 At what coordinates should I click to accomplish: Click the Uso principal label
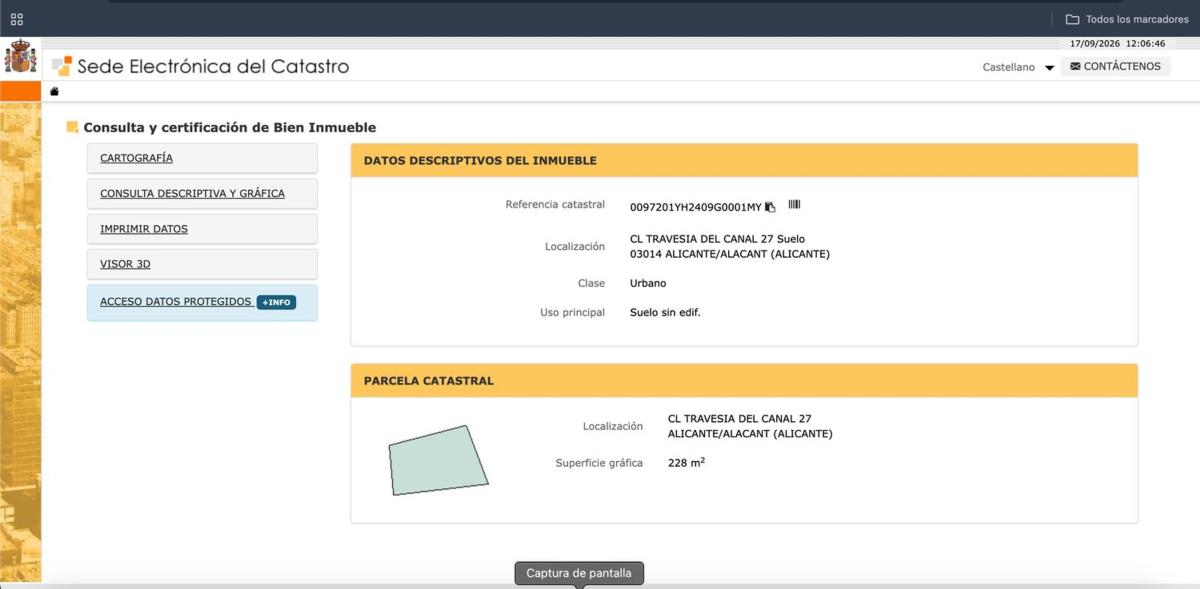572,313
